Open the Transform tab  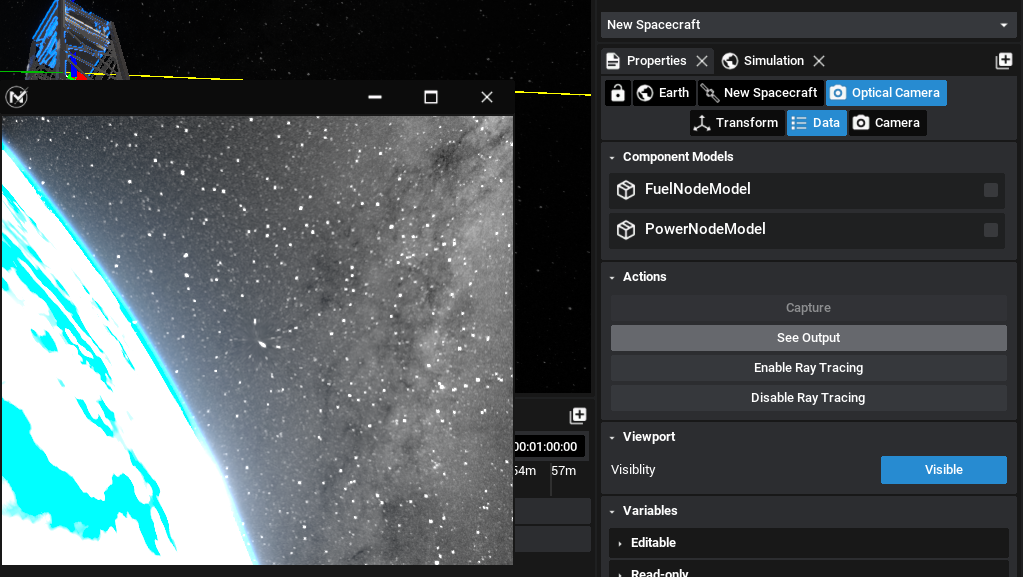pos(737,123)
